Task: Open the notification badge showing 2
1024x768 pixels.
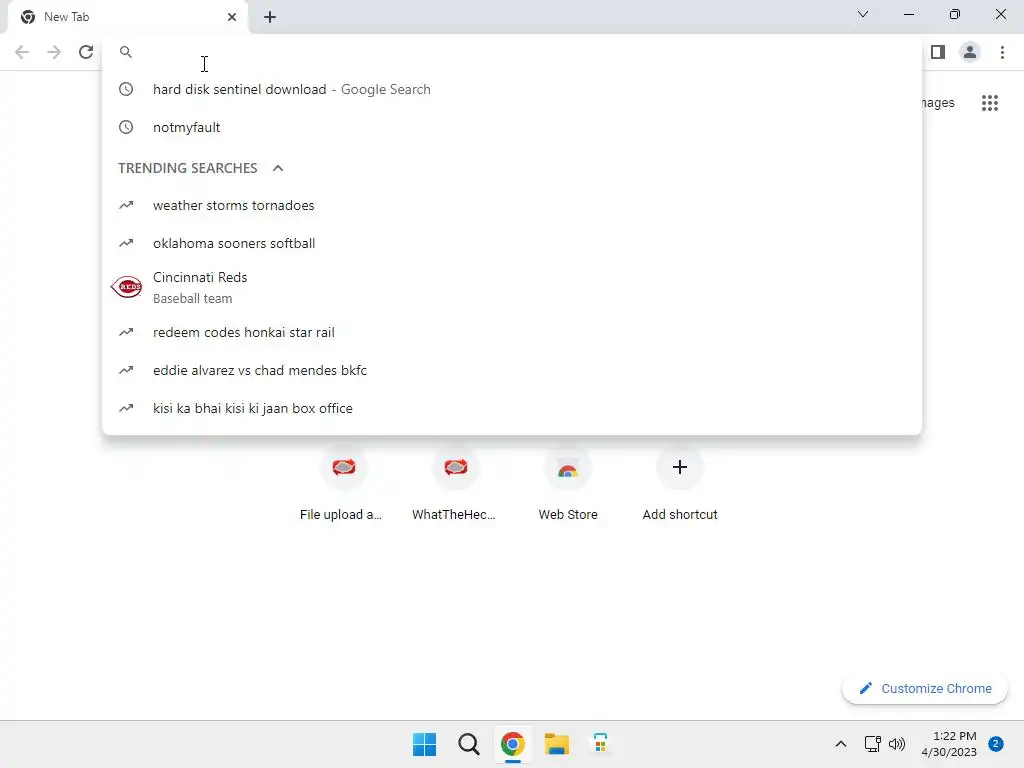Action: point(996,744)
